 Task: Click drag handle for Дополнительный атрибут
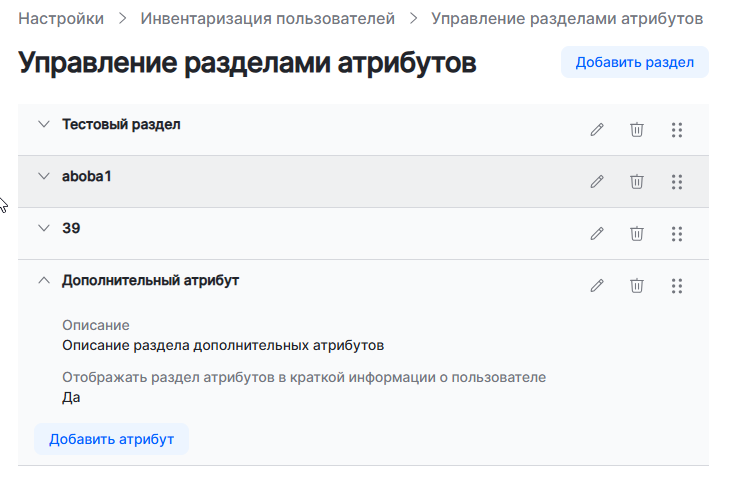[x=677, y=285]
